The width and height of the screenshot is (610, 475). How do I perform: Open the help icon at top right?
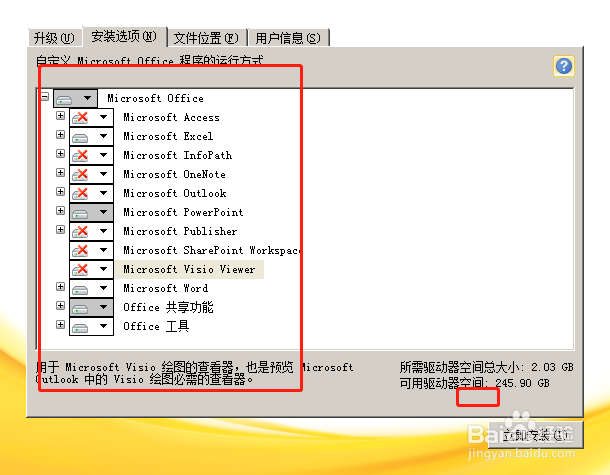point(564,66)
